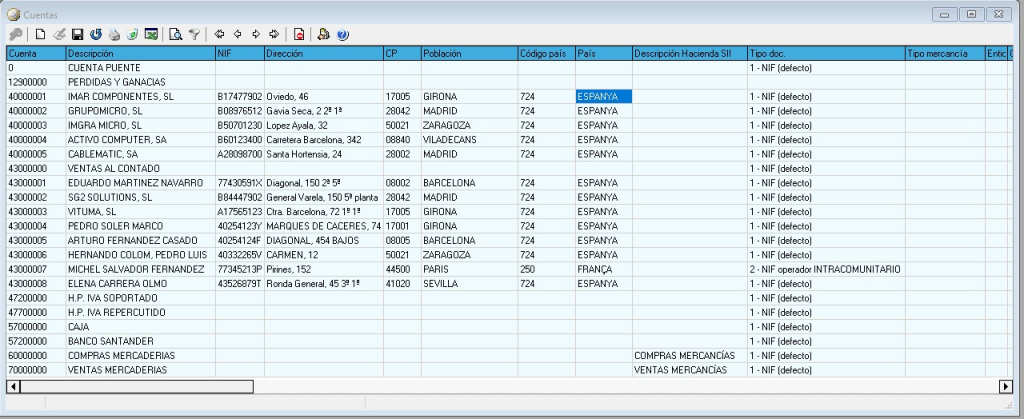Select 2 - NIF operador INTRACOMUNITARIO cell

pyautogui.click(x=826, y=269)
